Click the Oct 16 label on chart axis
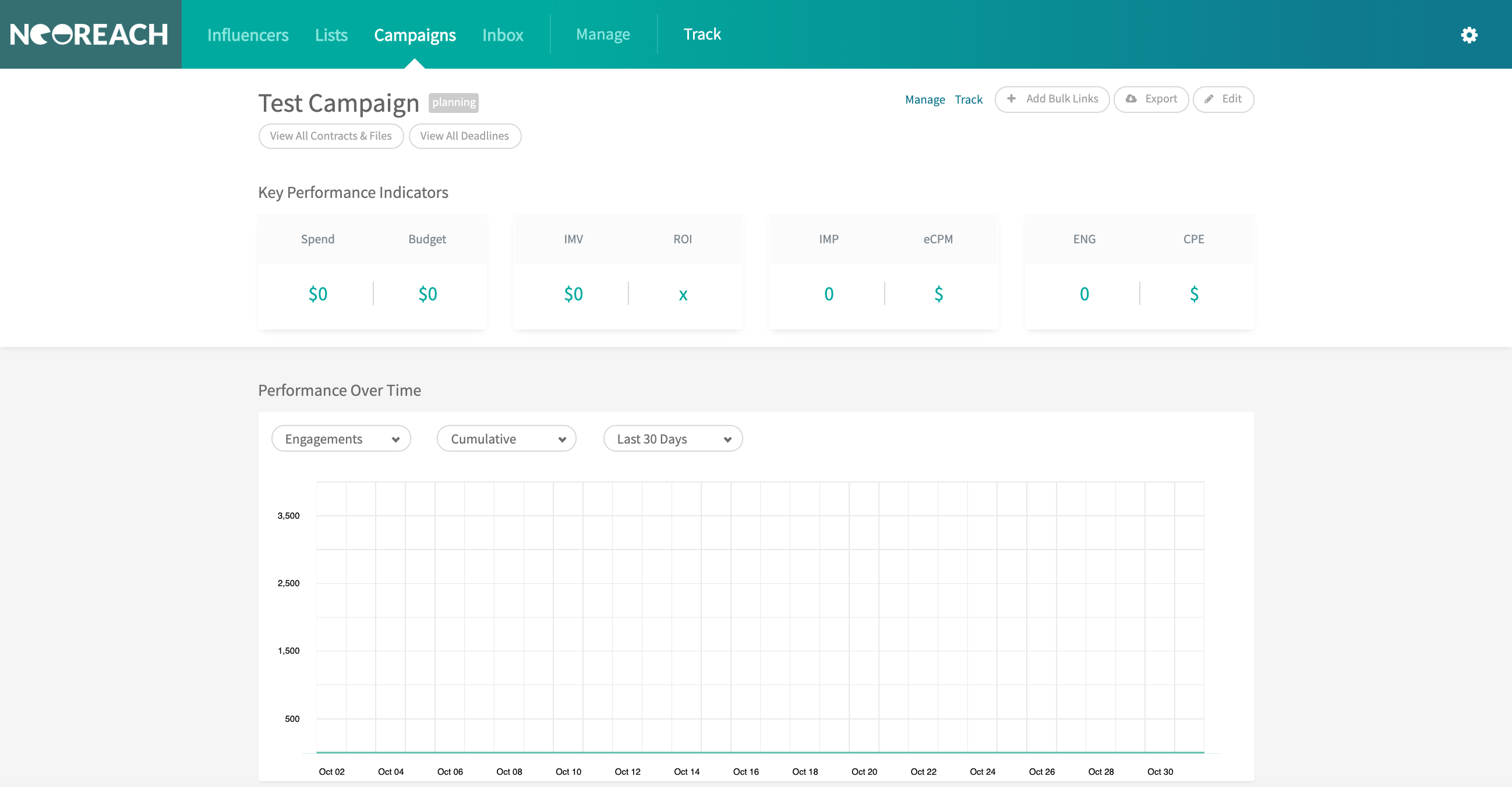 click(746, 771)
